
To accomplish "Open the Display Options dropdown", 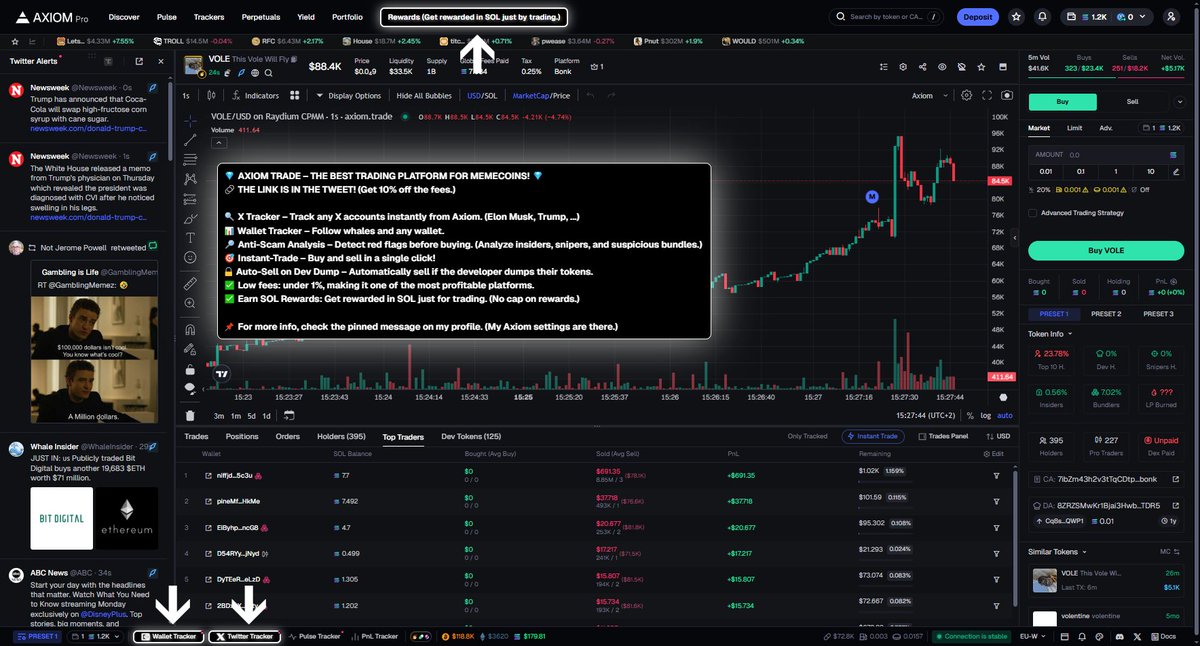I will [x=349, y=95].
